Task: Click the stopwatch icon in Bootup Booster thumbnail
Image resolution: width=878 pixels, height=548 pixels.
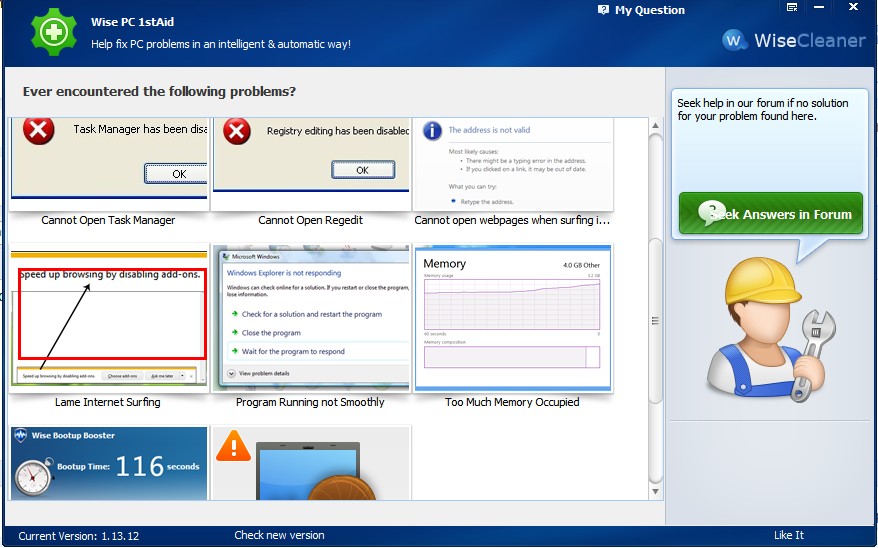Action: click(33, 477)
